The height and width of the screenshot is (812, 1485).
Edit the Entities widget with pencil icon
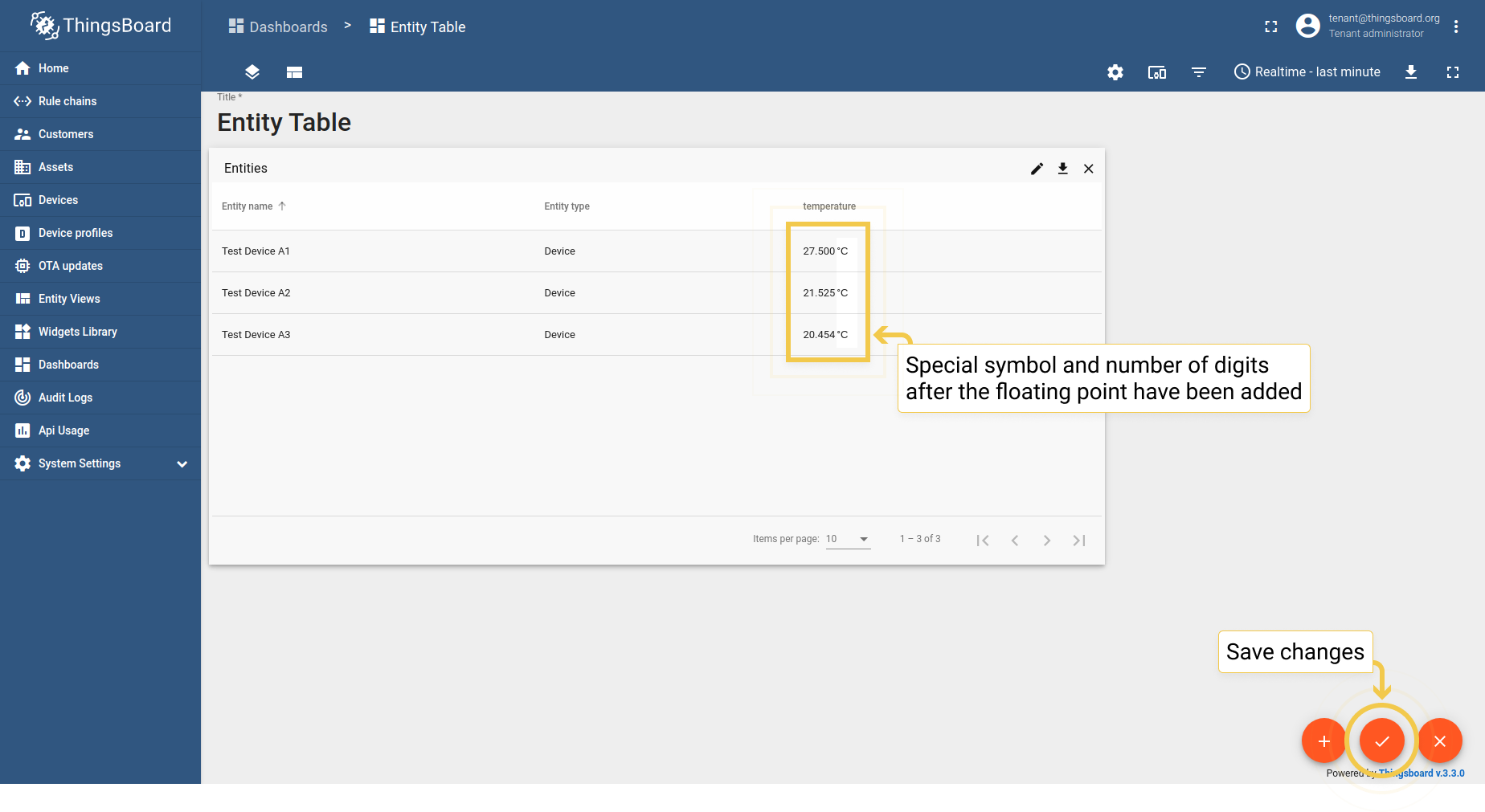click(x=1037, y=169)
